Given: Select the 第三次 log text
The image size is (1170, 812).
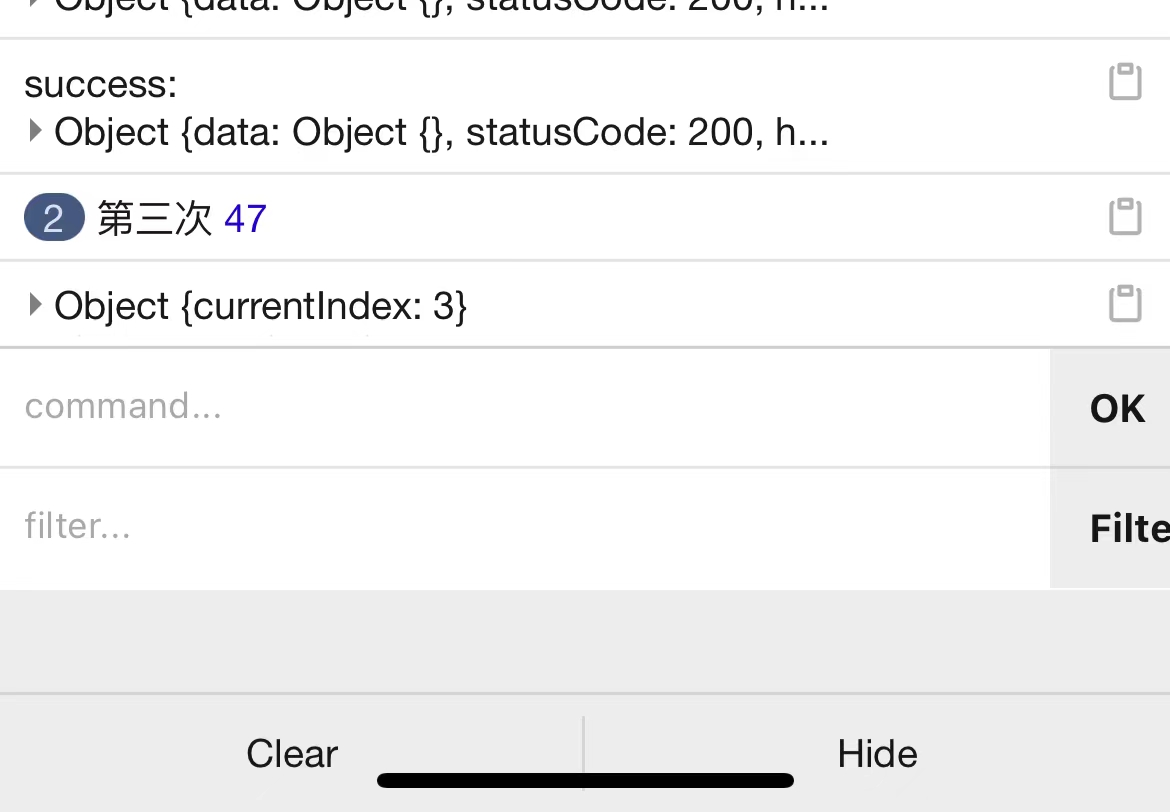Looking at the screenshot, I should (x=154, y=219).
